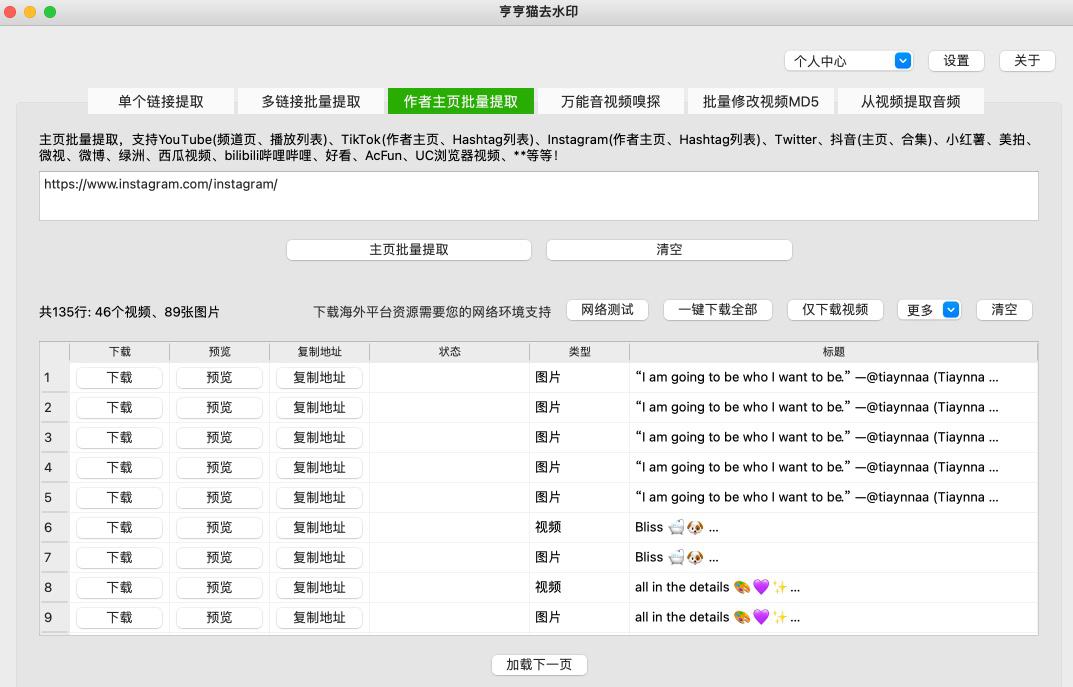The width and height of the screenshot is (1073, 687).
Task: Select row number 6 header
Action: tap(54, 528)
